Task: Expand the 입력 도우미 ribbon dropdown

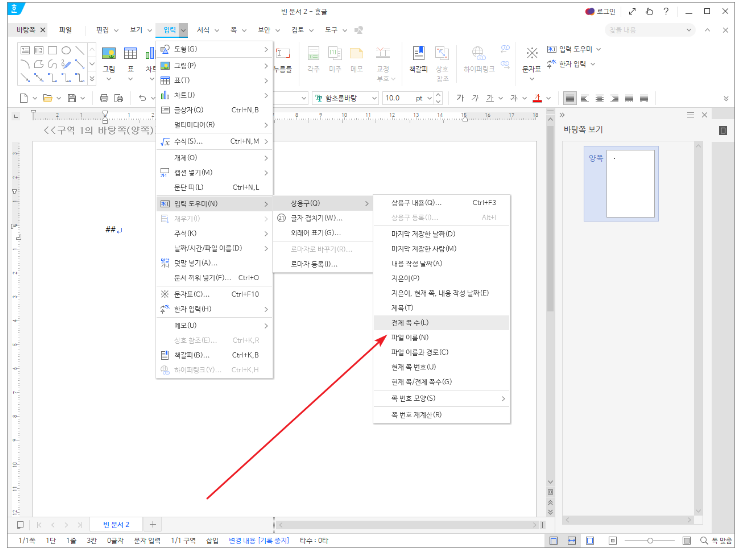Action: click(599, 49)
